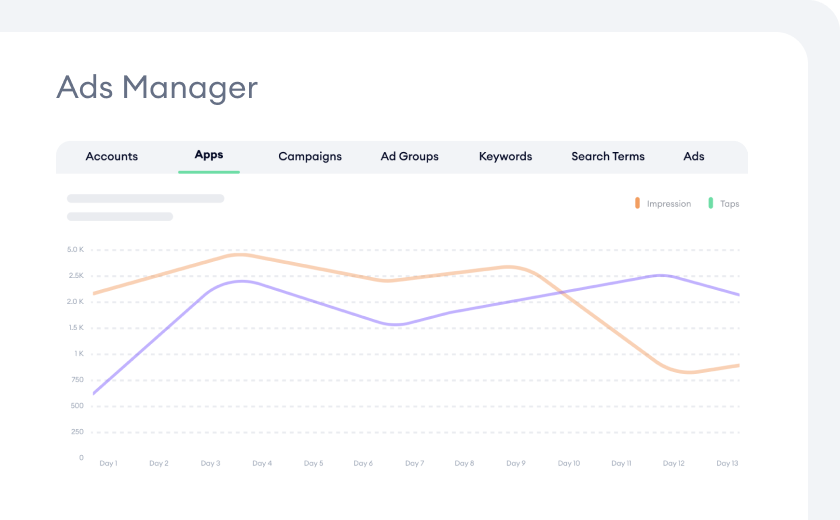Image resolution: width=840 pixels, height=520 pixels.
Task: Select the Apps tab
Action: click(209, 155)
